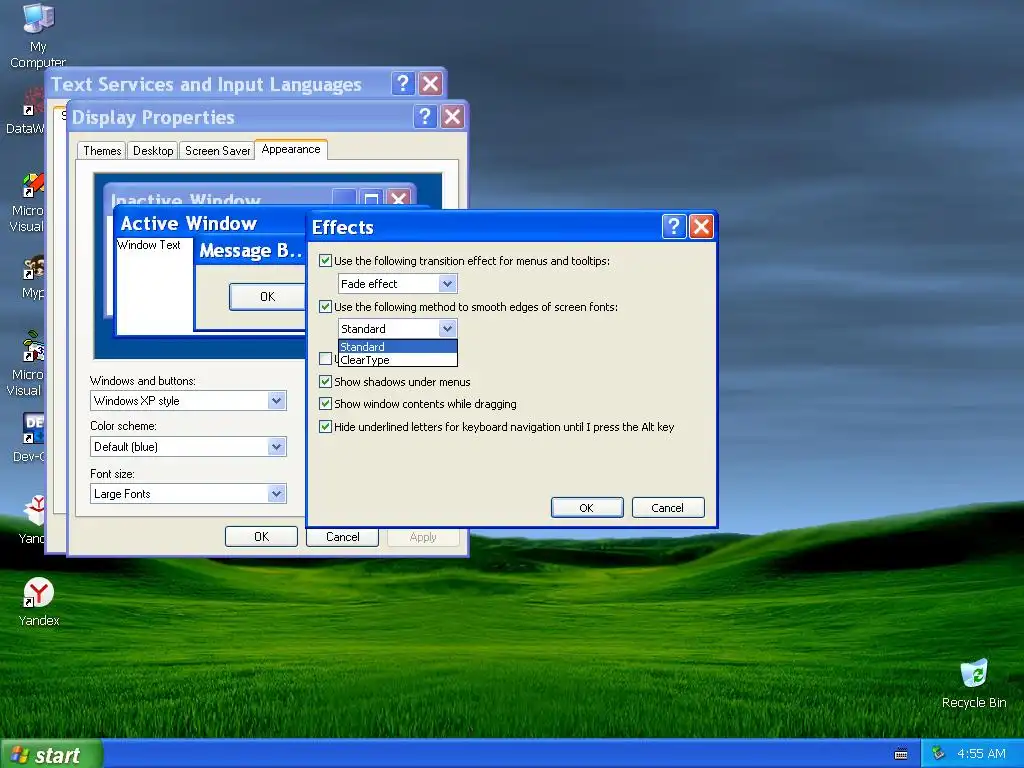This screenshot has height=768, width=1024.
Task: Confirm the Effects dialog with OK
Action: pos(586,507)
